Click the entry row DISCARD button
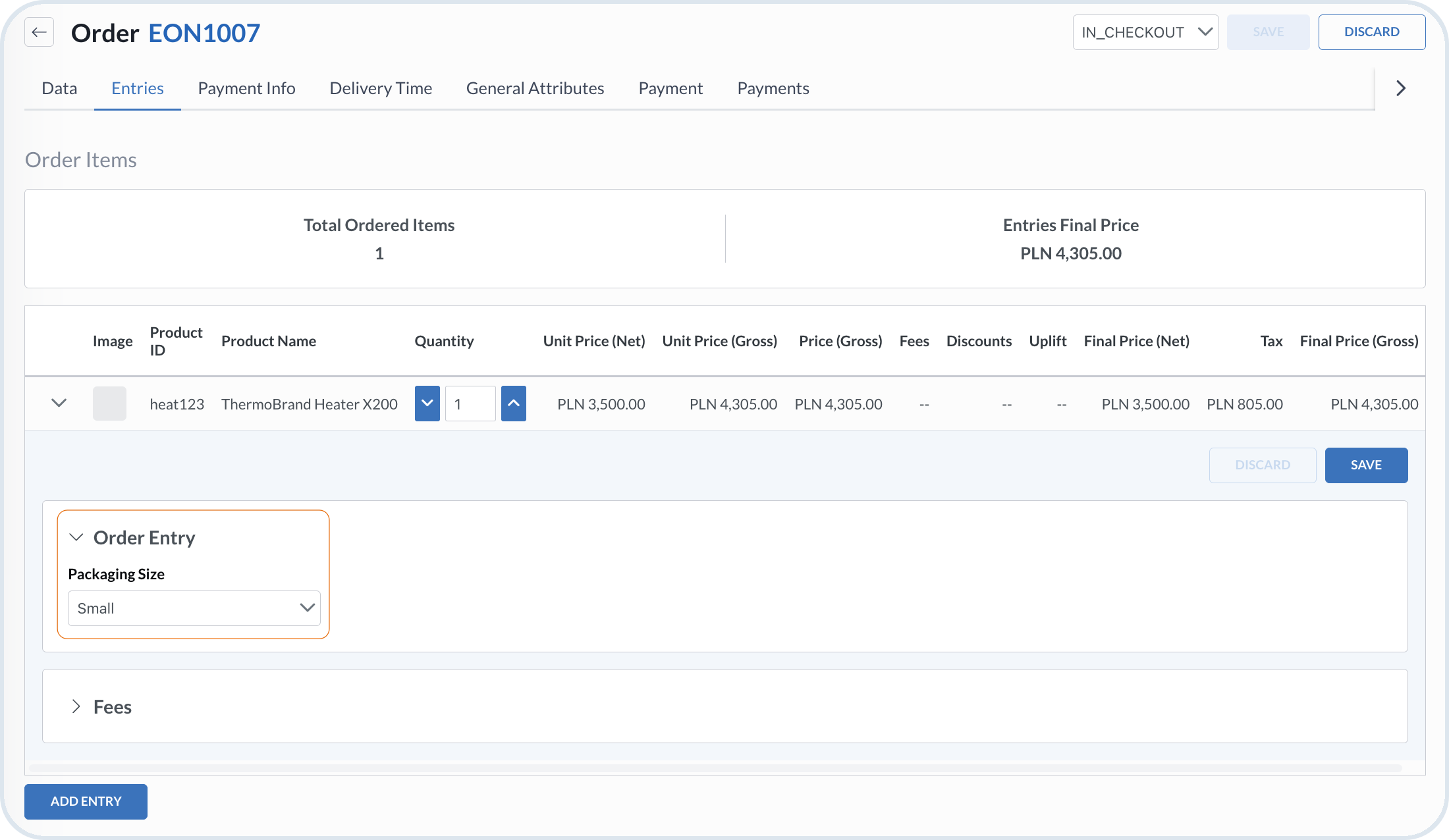 [1263, 465]
